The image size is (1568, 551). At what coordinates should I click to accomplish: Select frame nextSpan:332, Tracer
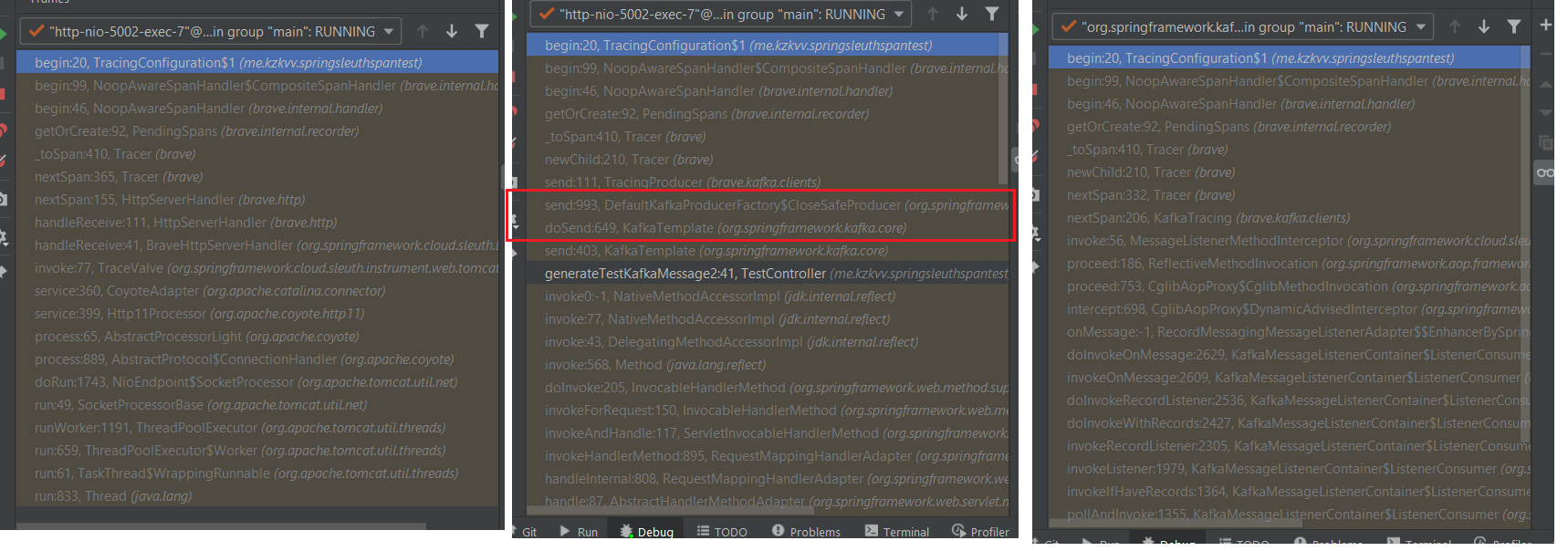pos(1290,195)
